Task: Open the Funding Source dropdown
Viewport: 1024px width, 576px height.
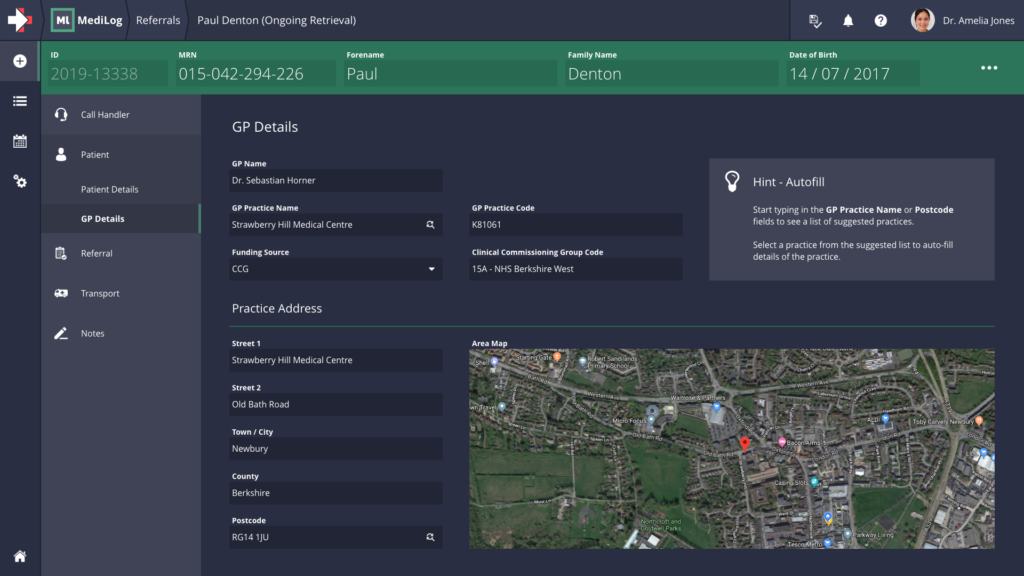Action: coord(431,269)
